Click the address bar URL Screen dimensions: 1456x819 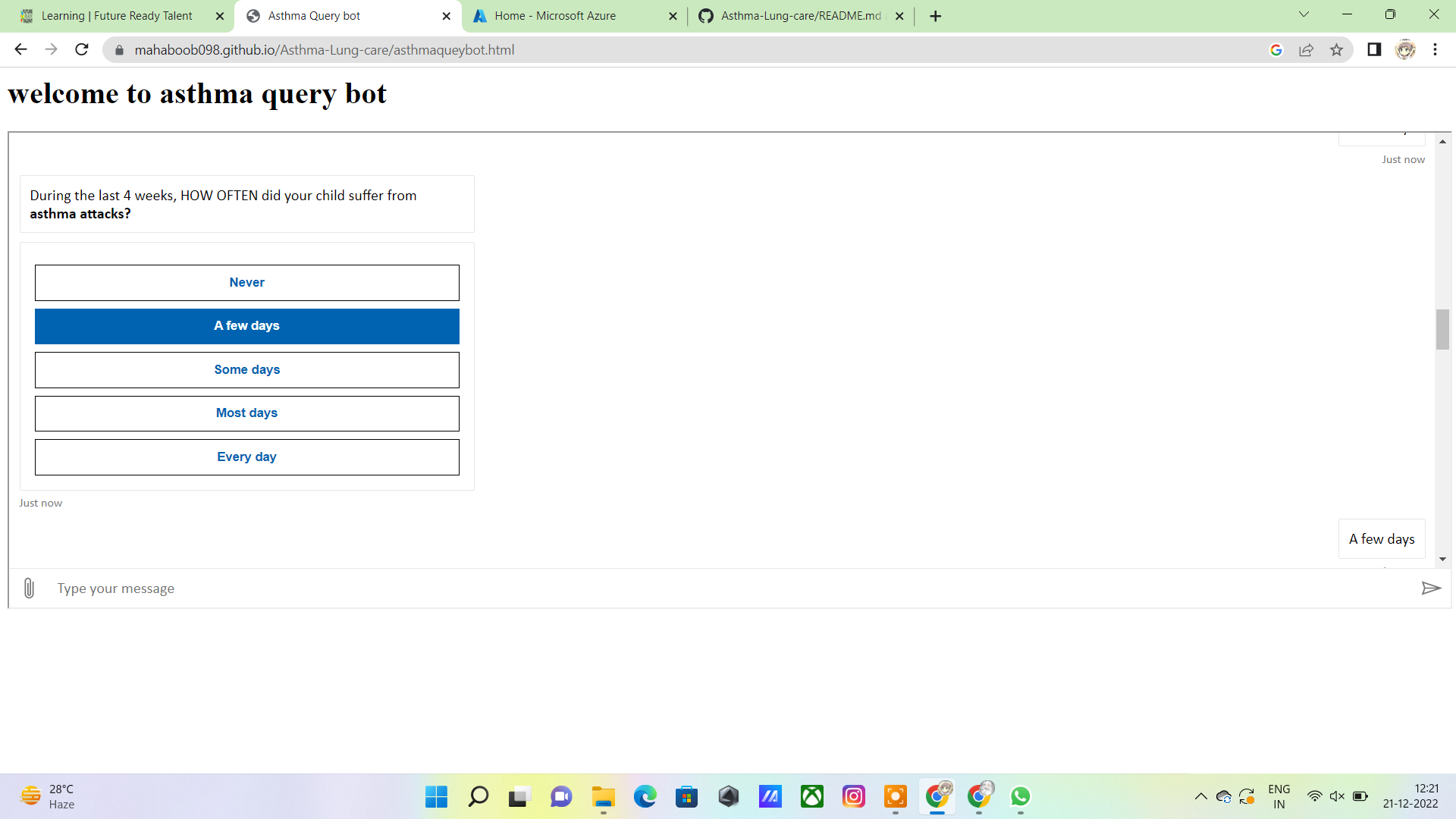(324, 50)
